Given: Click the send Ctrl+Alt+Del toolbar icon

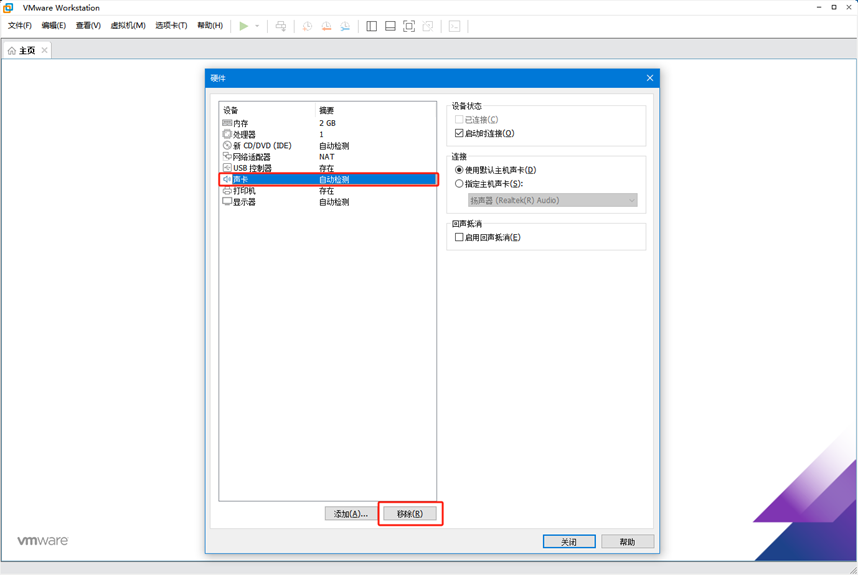Looking at the screenshot, I should click(281, 26).
